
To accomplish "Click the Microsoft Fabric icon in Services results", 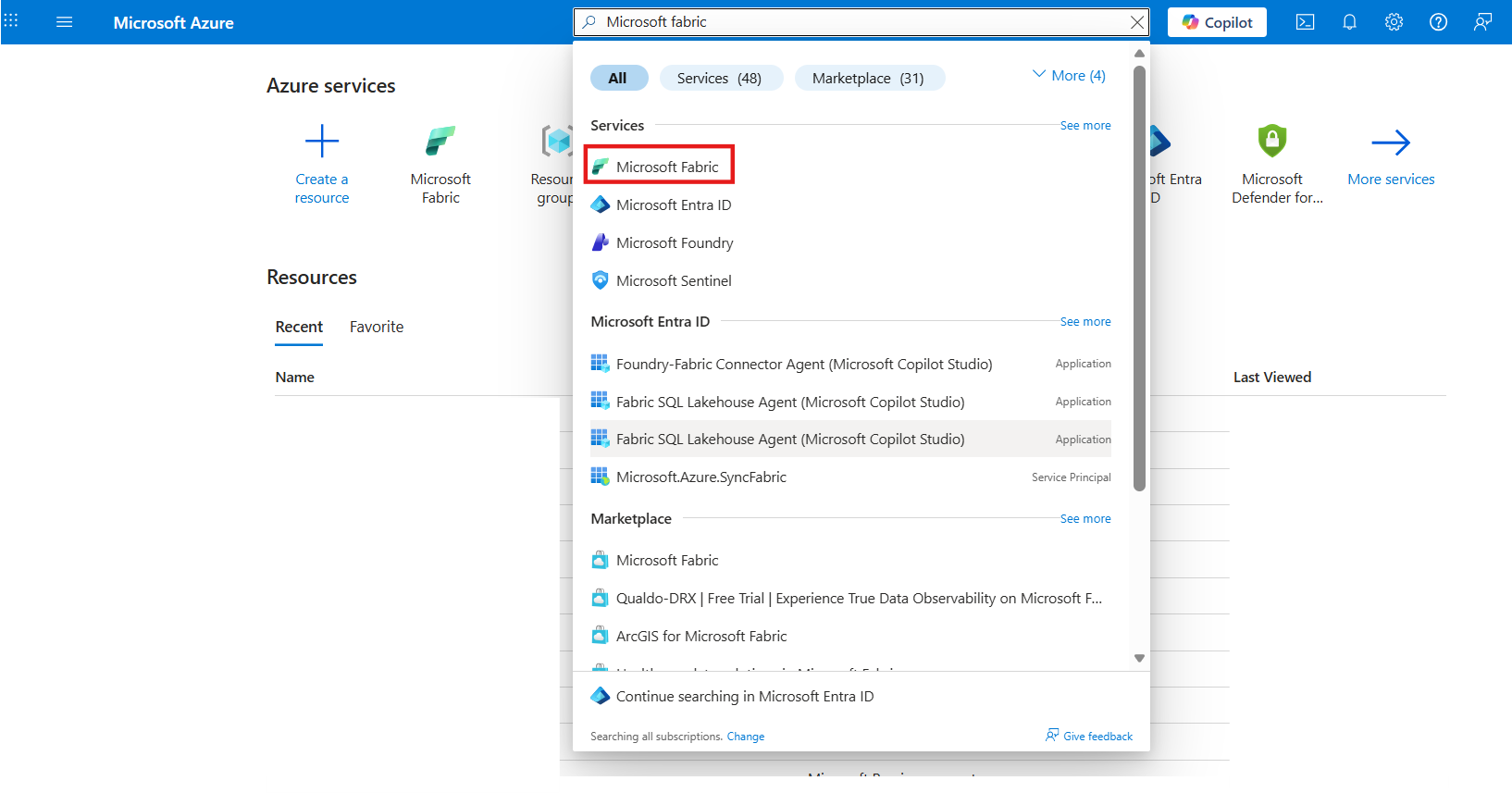I will (601, 167).
